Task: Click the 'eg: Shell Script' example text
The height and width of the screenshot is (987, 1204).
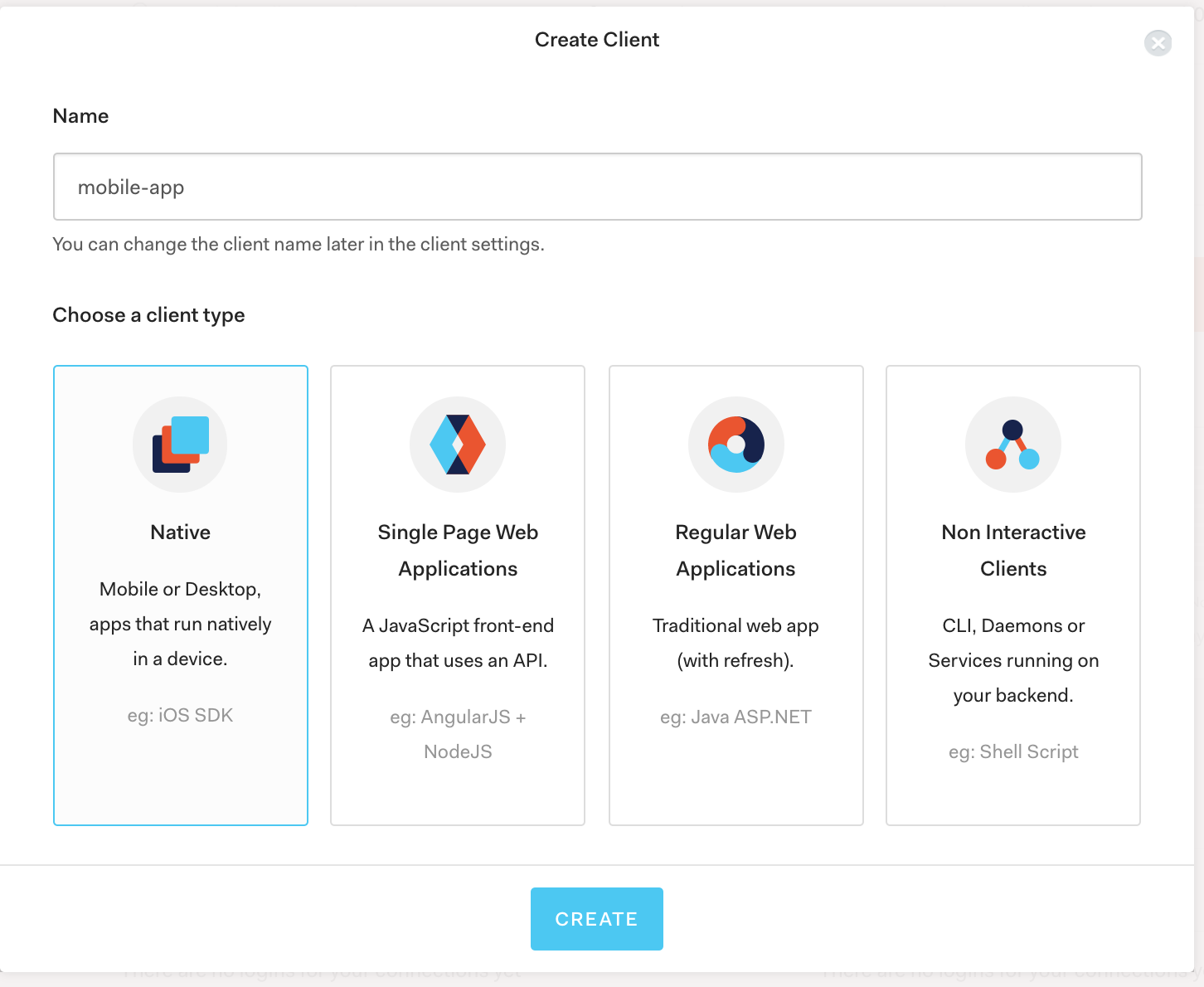Action: tap(1013, 751)
